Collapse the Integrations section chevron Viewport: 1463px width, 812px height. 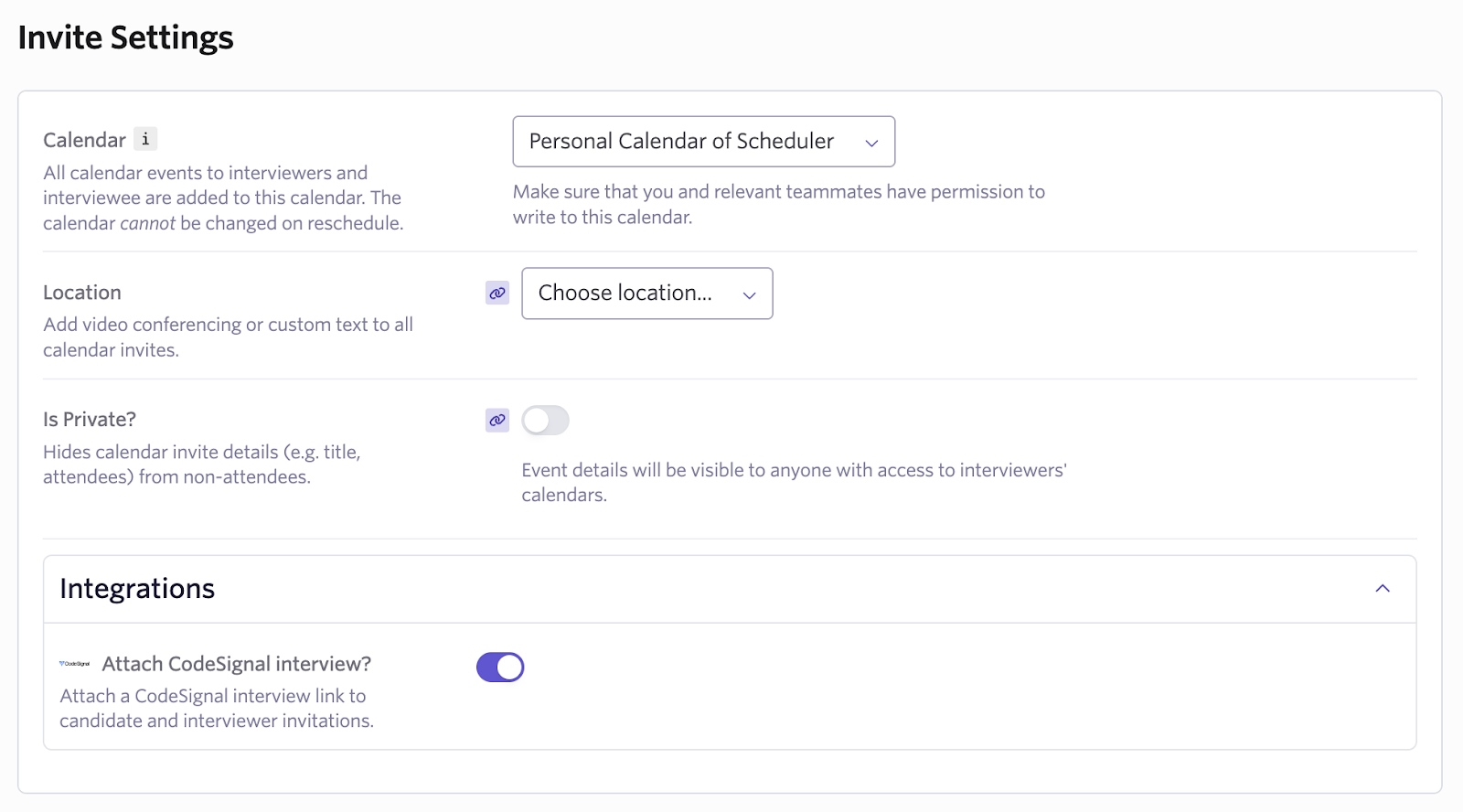[x=1383, y=589]
